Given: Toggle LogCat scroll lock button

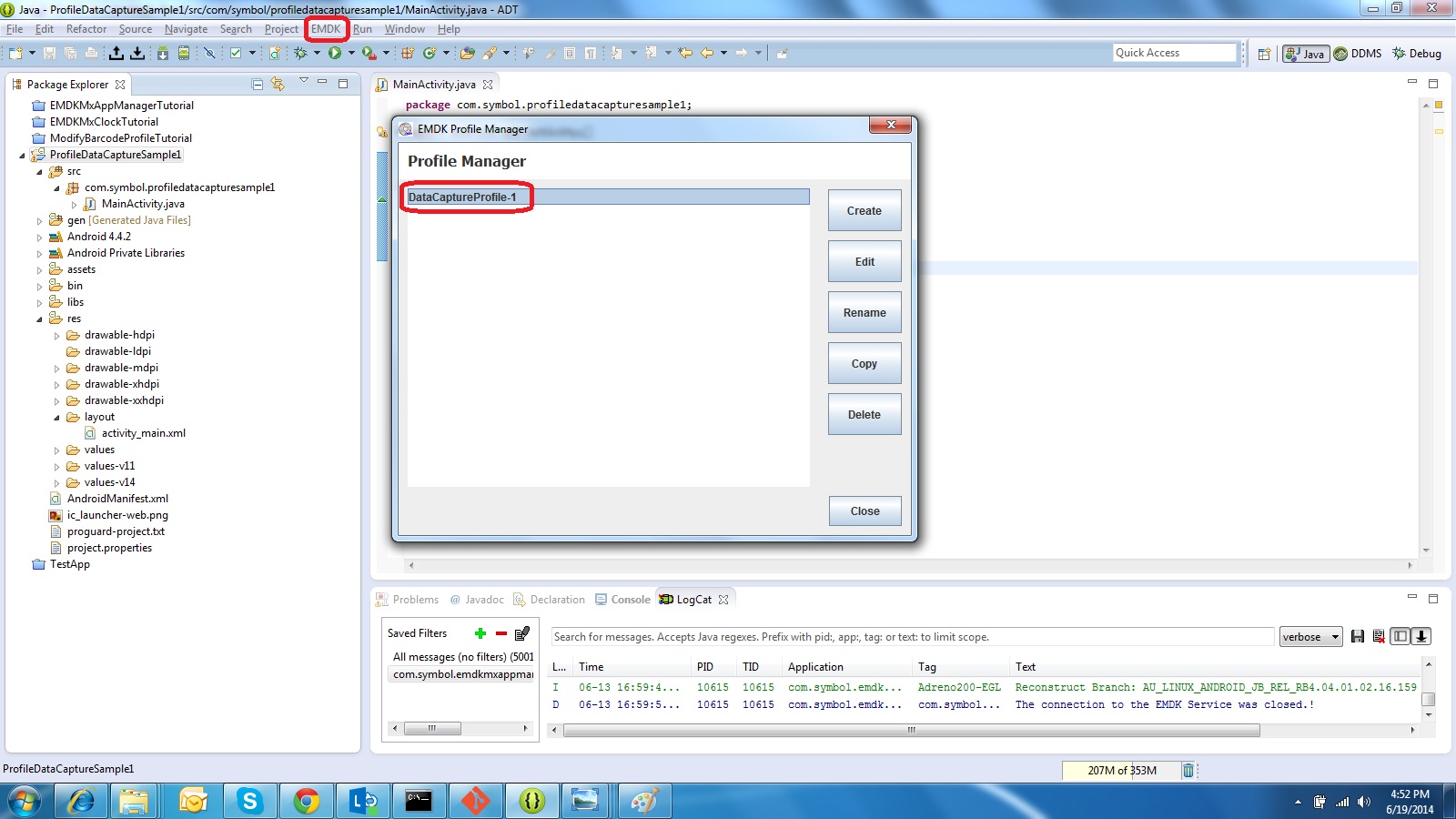Looking at the screenshot, I should click(1421, 636).
